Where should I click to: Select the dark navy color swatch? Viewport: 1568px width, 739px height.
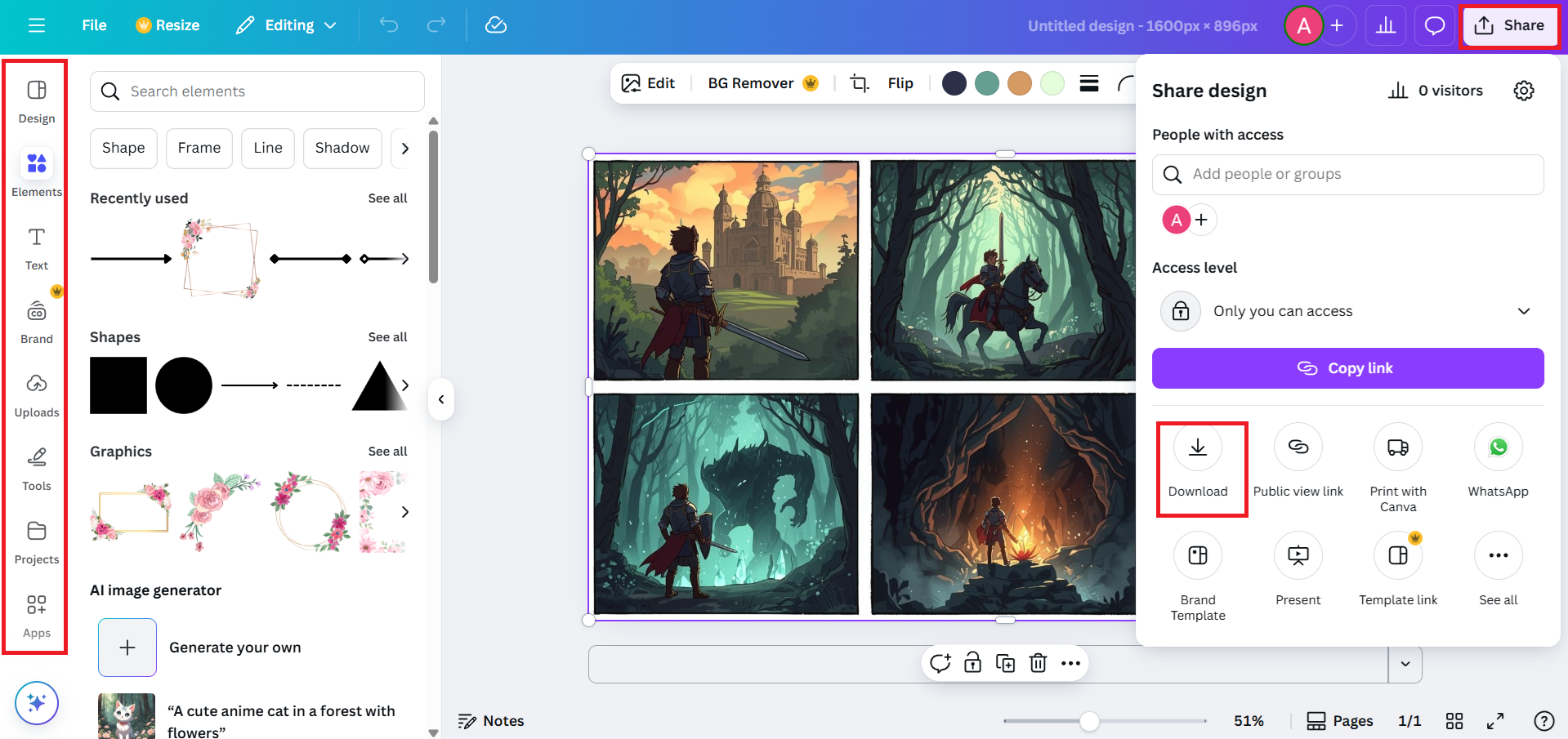coord(954,82)
